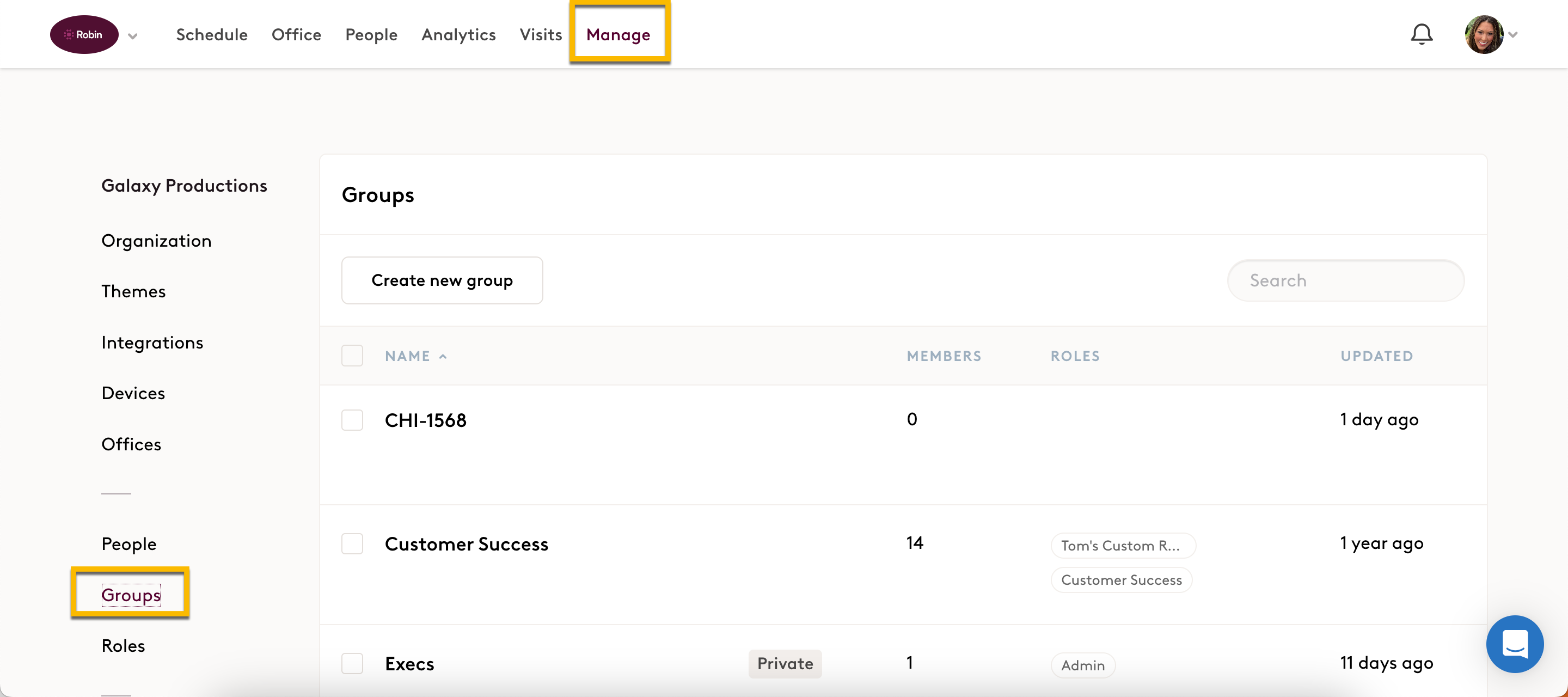Open Integrations in the sidebar
The height and width of the screenshot is (697, 1568).
(x=152, y=343)
